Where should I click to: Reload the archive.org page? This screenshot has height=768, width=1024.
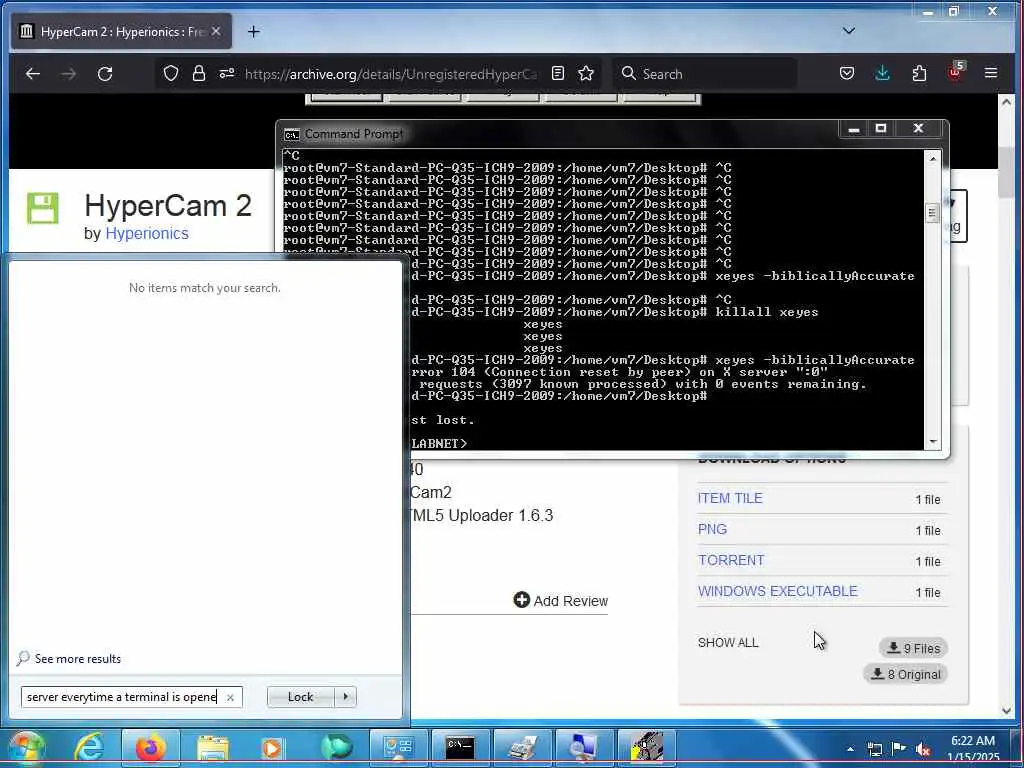(105, 74)
